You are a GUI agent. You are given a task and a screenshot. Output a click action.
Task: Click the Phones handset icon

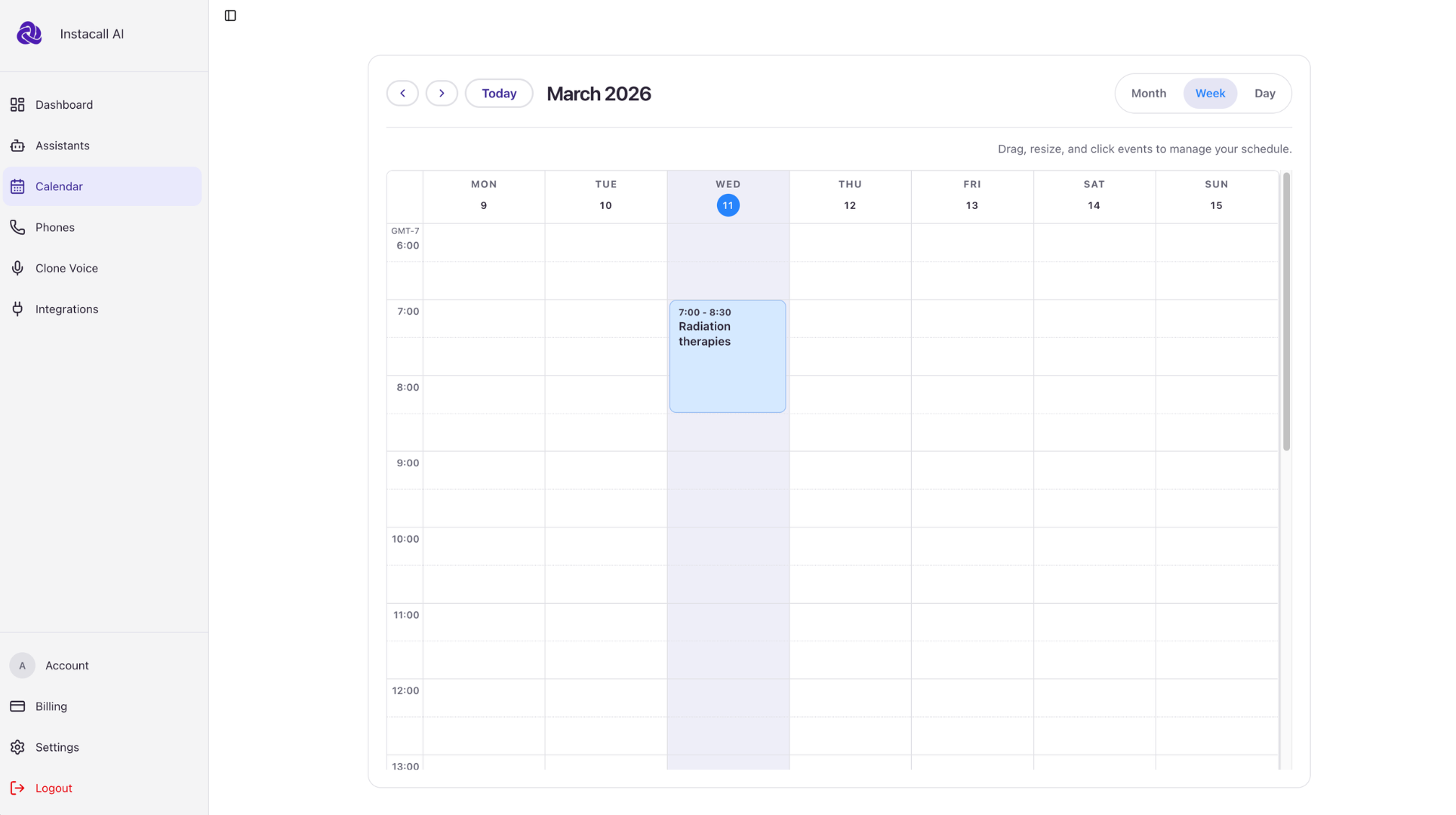17,227
